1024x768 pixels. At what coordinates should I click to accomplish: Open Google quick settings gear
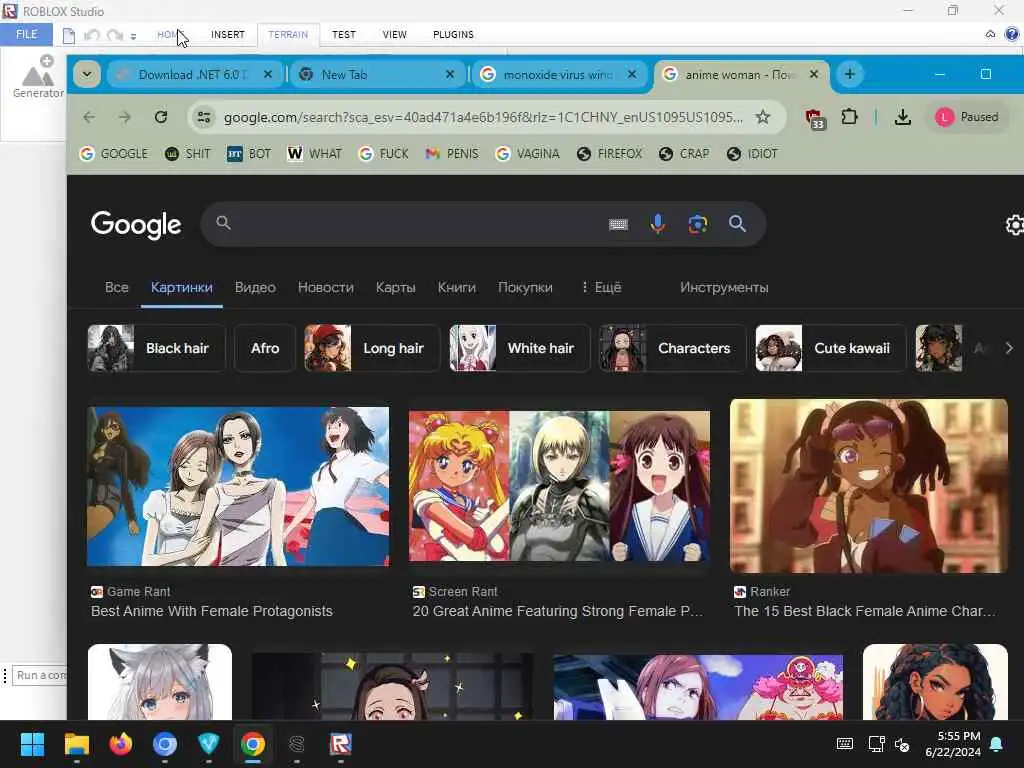[x=1014, y=225]
